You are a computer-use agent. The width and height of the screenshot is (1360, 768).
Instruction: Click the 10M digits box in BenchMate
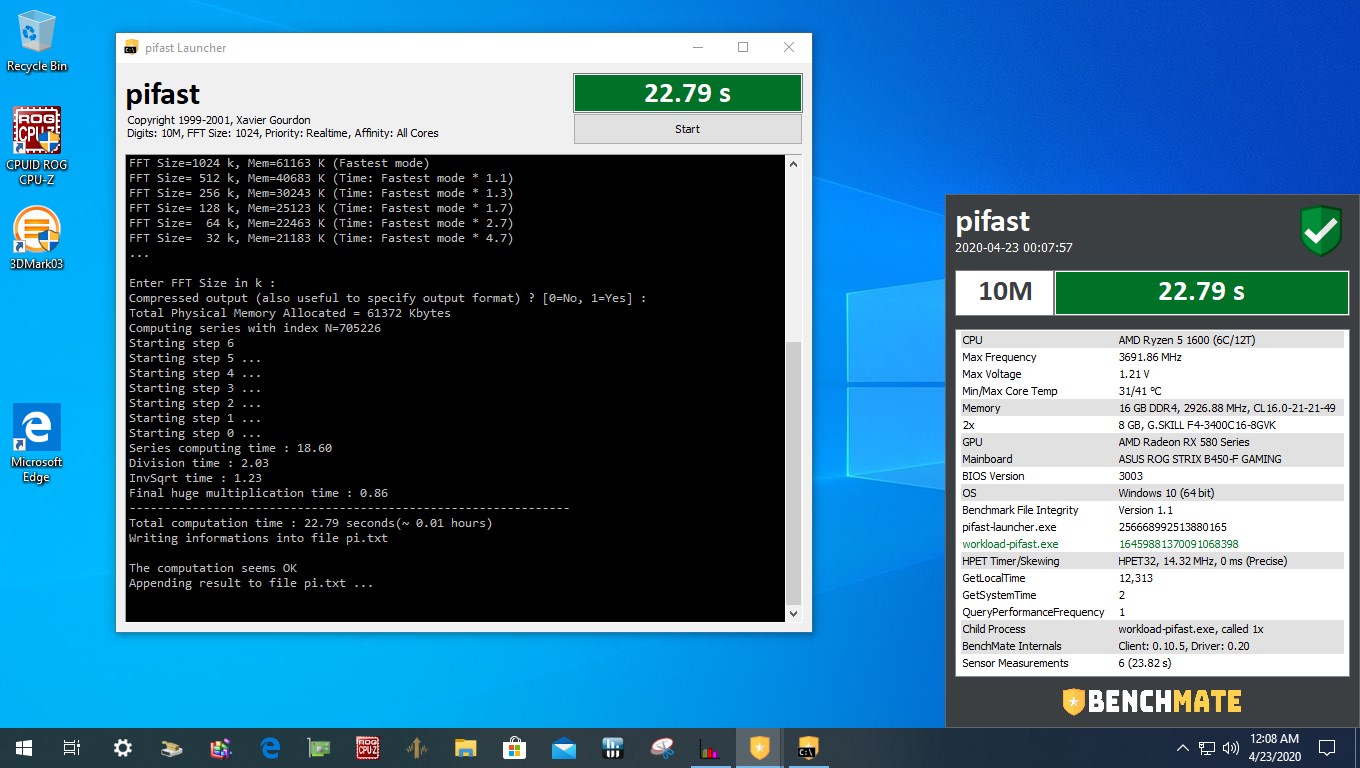pos(1003,292)
